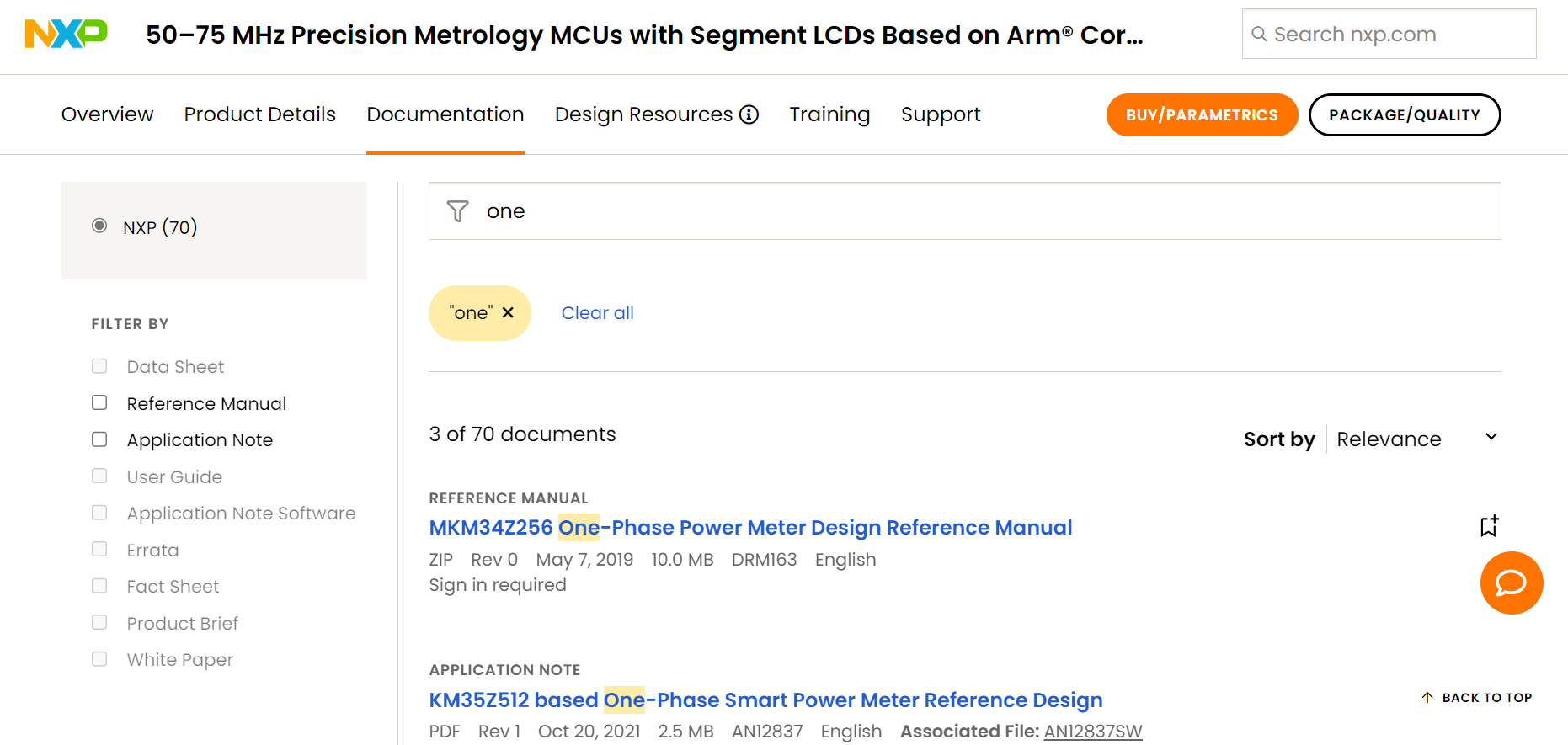Open the chat support bubble
1568x745 pixels.
click(x=1512, y=583)
